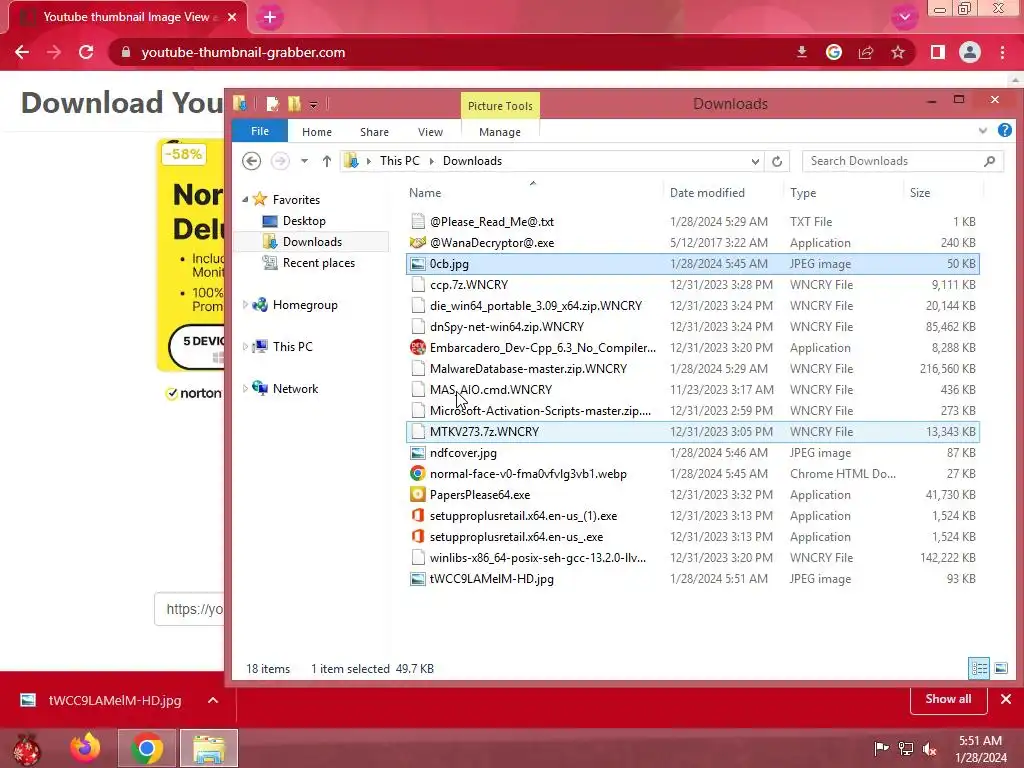Reload the Chrome page
This screenshot has height=768, width=1024.
[x=86, y=52]
